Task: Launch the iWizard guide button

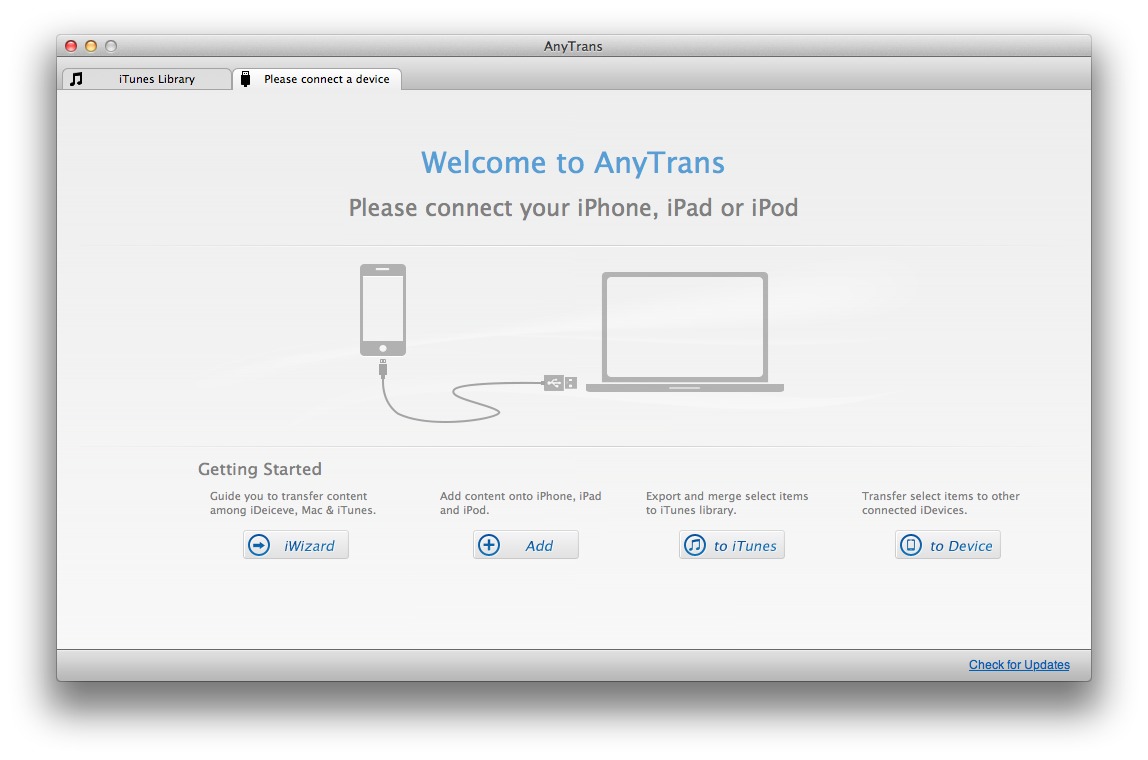Action: coord(296,545)
